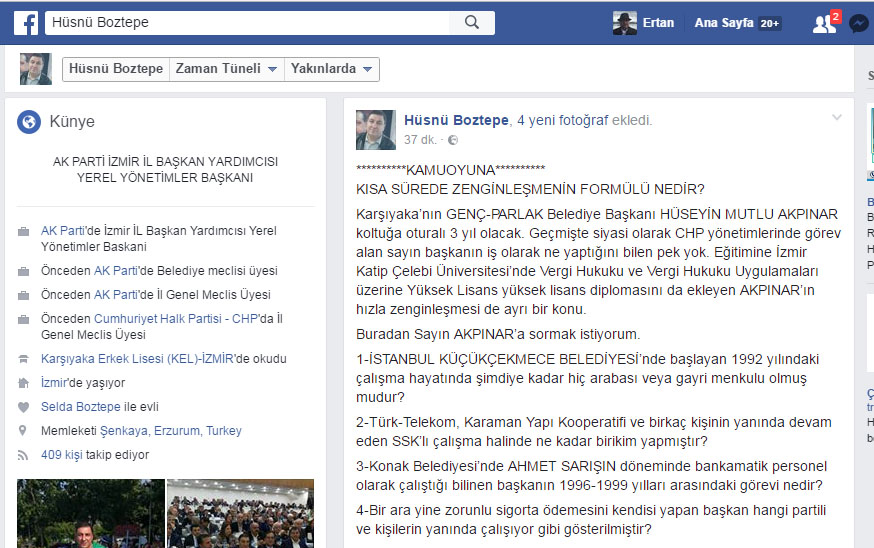
Task: Select the Hüsnü Boztepe profile tab button
Action: coord(116,69)
